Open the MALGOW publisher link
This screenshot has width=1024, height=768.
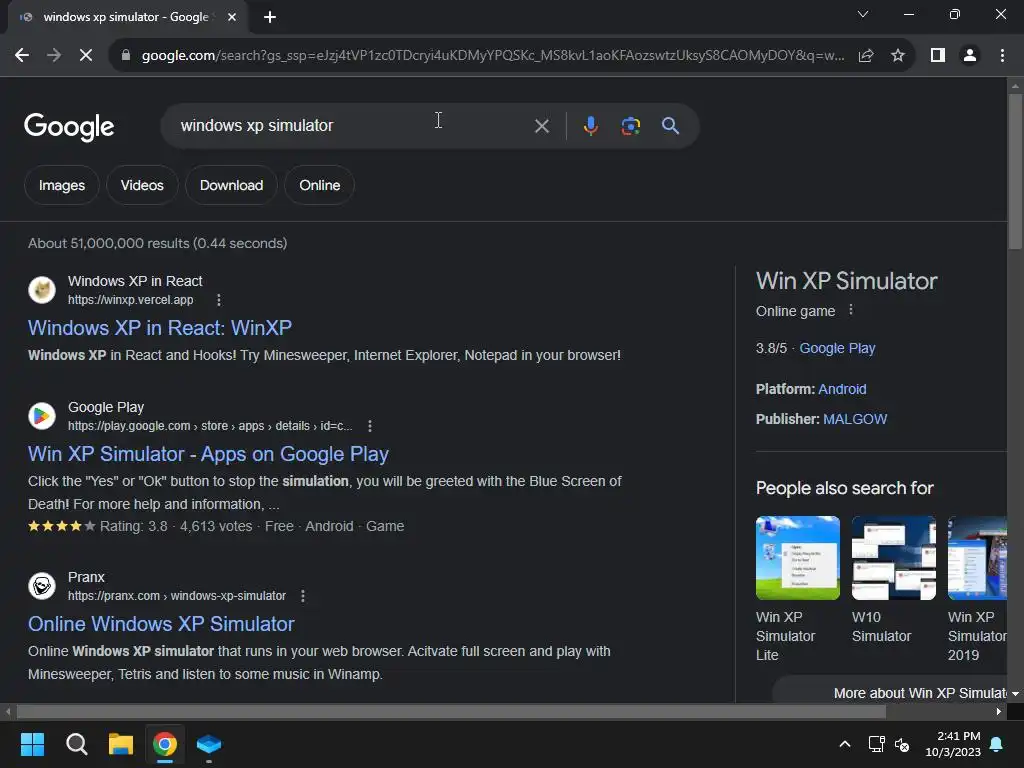pos(855,419)
